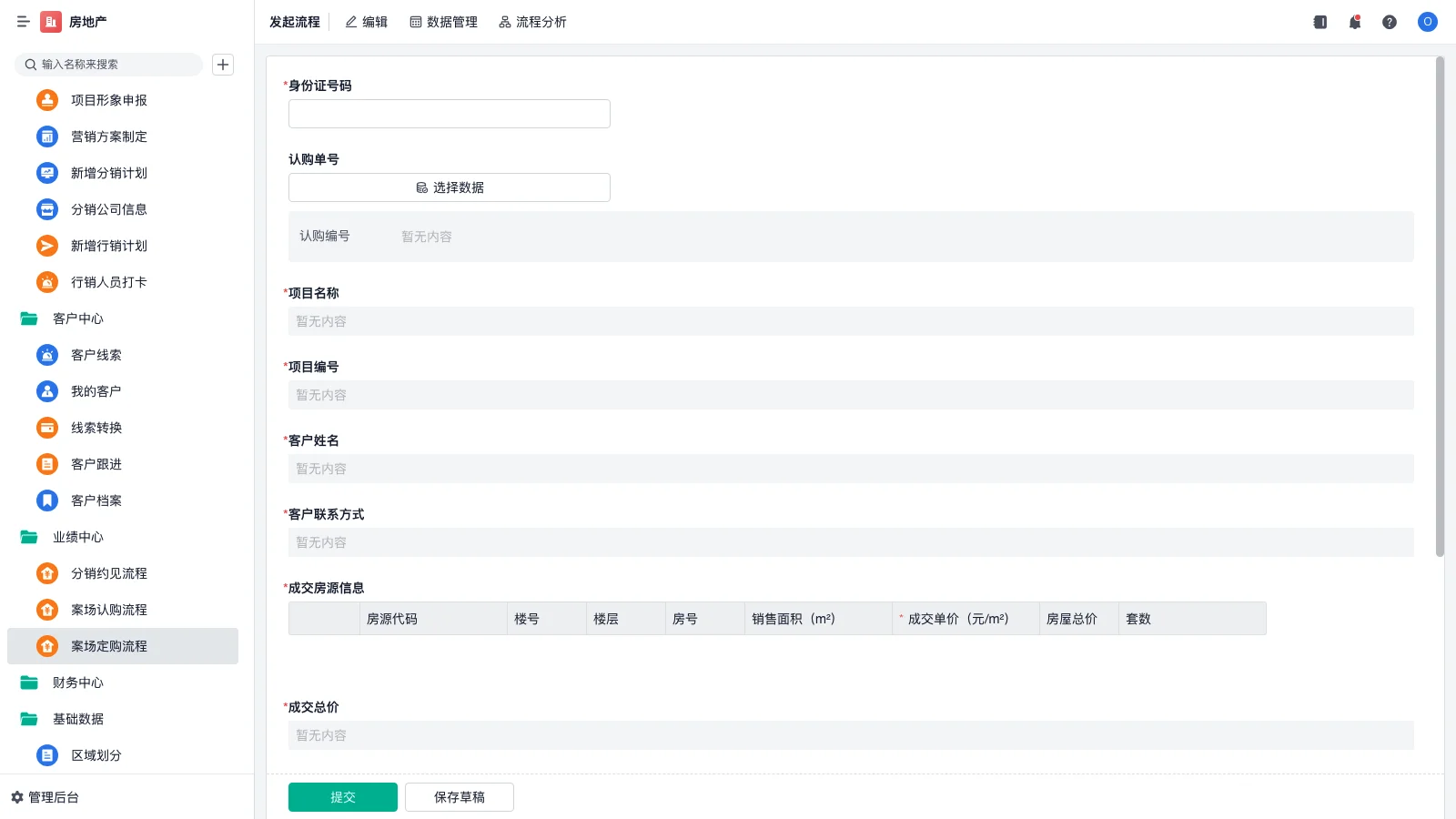Click the 保存草稿 button
The image size is (1456, 819).
[460, 797]
